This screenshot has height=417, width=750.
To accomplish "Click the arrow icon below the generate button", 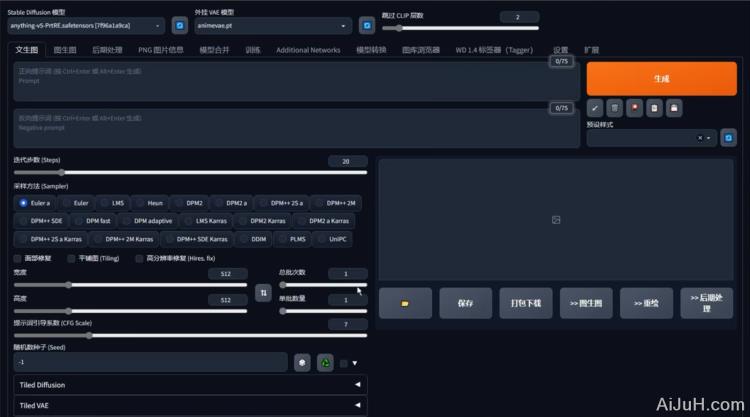I will 596,107.
